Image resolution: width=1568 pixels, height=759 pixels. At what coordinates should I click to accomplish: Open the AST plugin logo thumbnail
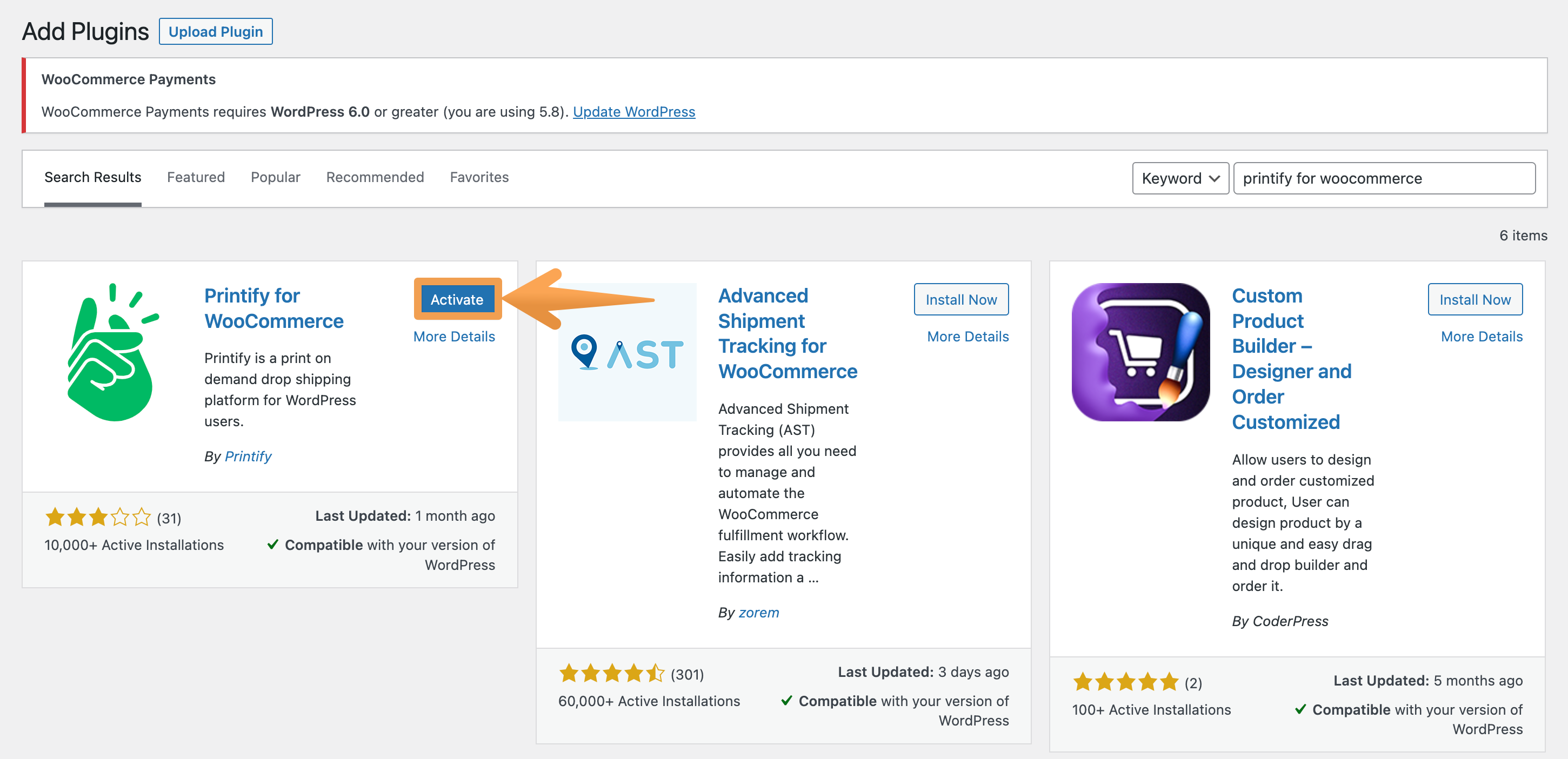tap(627, 352)
